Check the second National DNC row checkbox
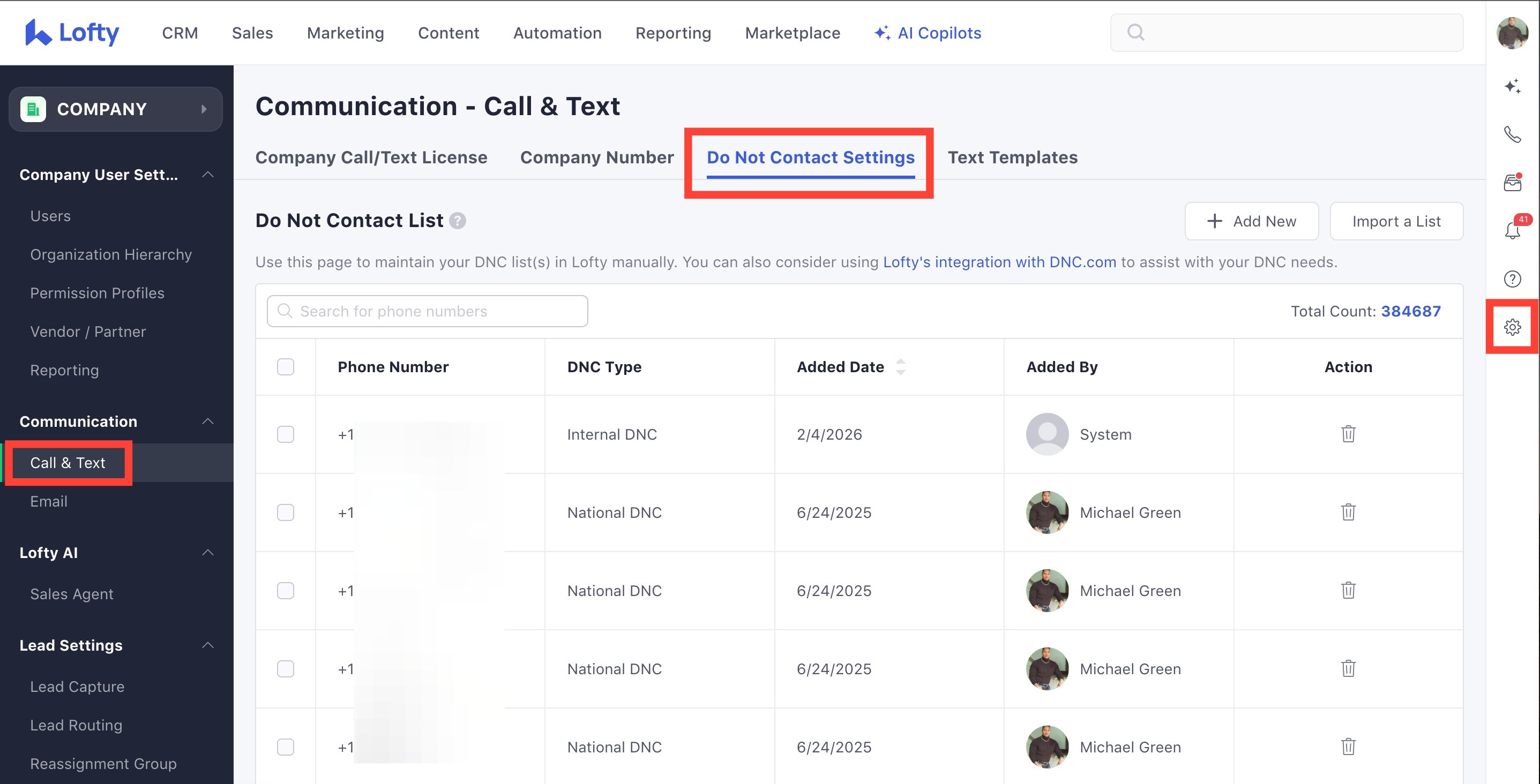 tap(286, 590)
